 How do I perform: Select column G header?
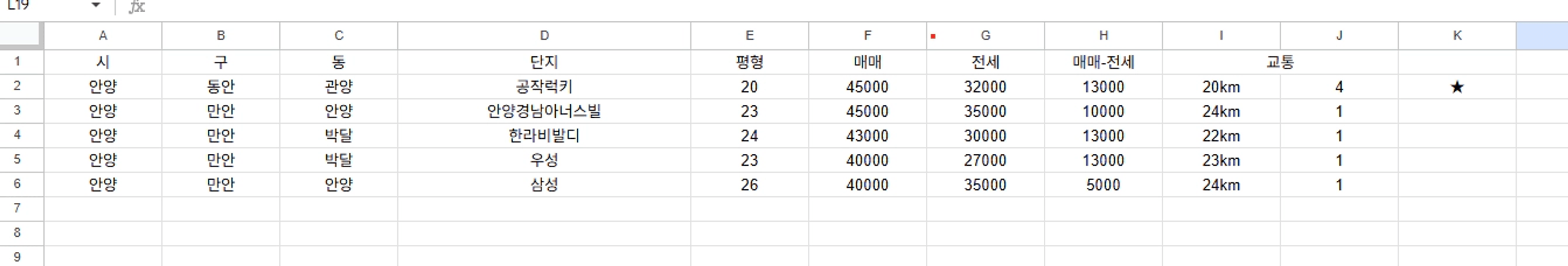(985, 36)
